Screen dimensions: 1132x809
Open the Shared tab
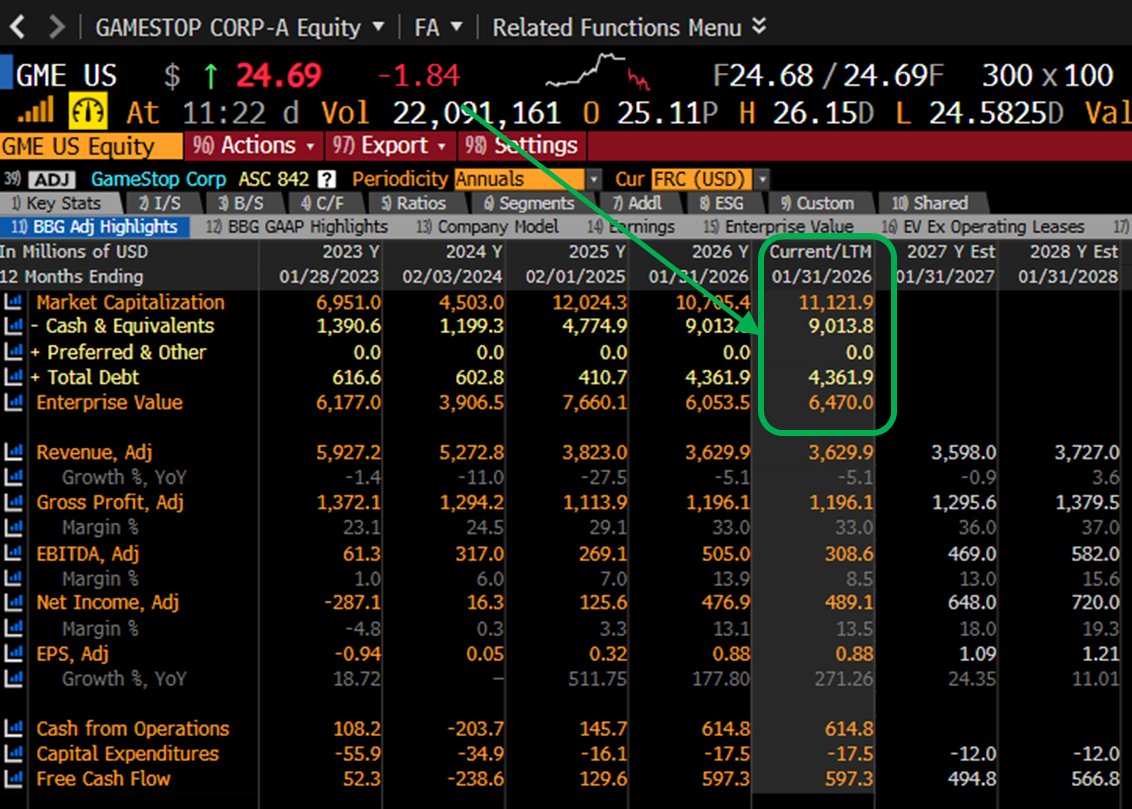pos(930,204)
